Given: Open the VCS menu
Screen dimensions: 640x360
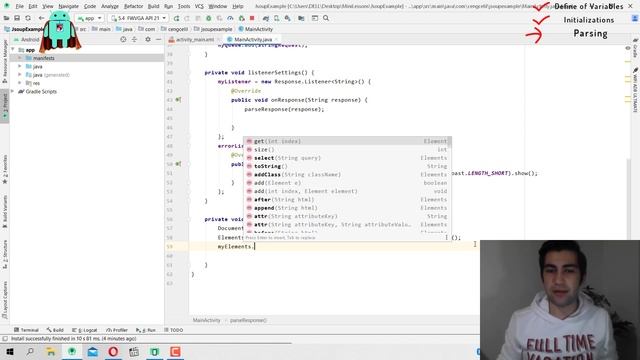Looking at the screenshot, I should (199, 7).
